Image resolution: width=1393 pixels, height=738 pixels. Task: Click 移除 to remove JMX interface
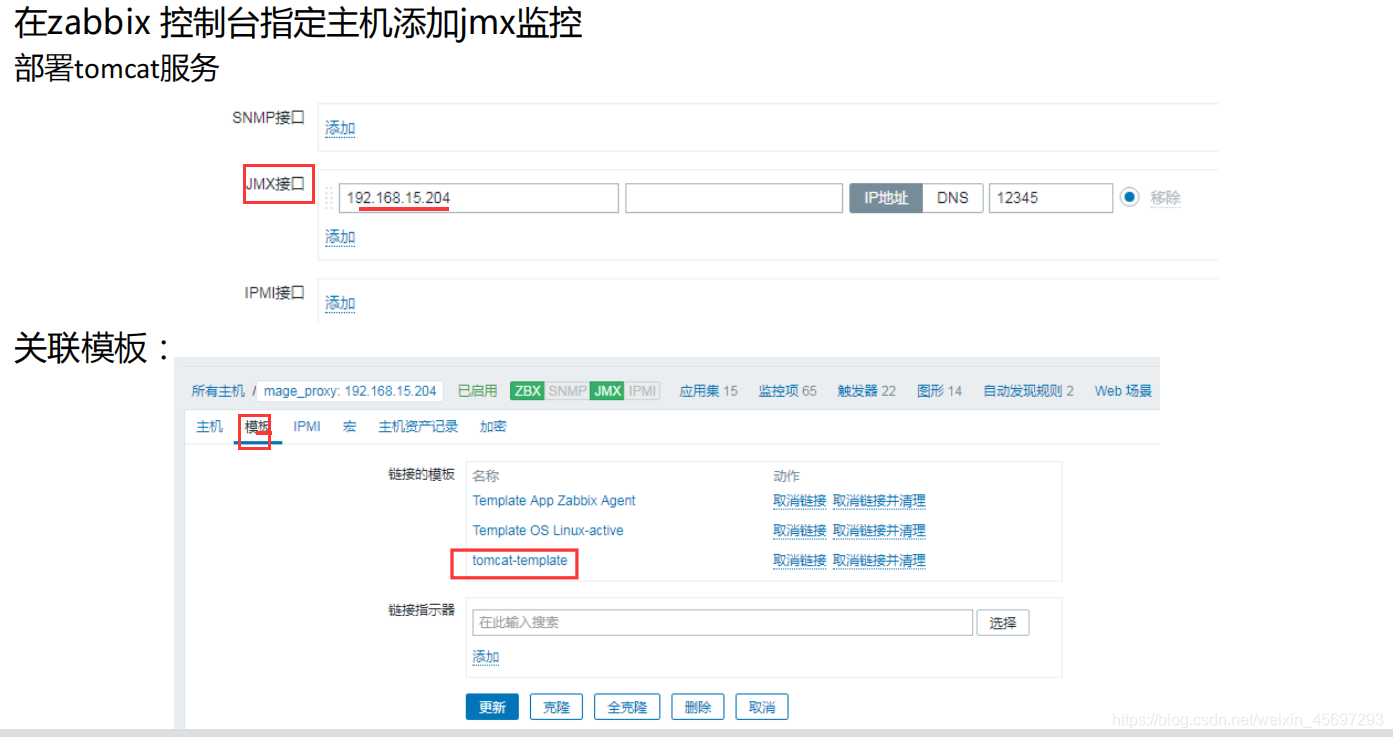click(1165, 198)
